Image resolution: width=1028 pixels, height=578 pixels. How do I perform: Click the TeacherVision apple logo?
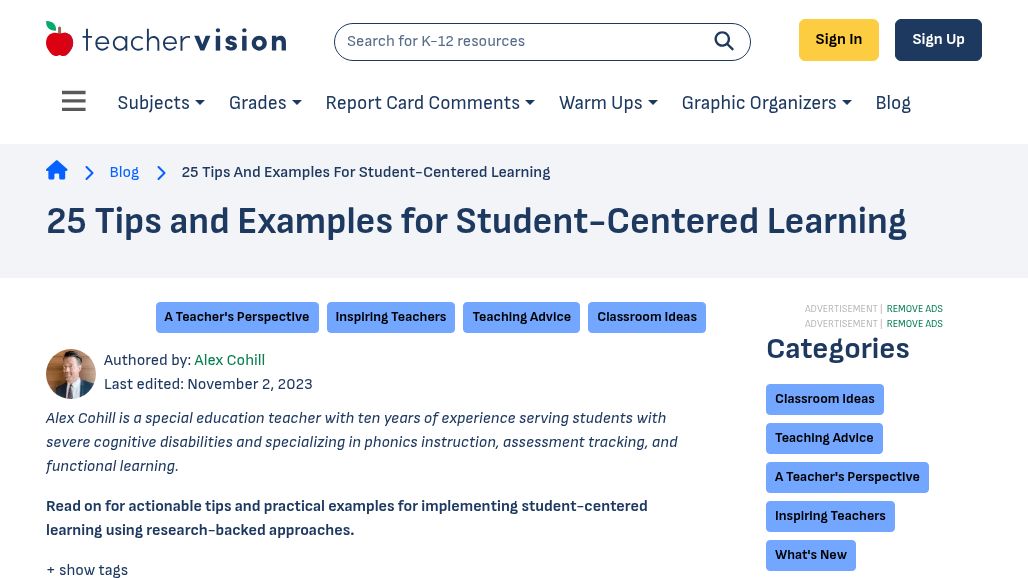(60, 39)
